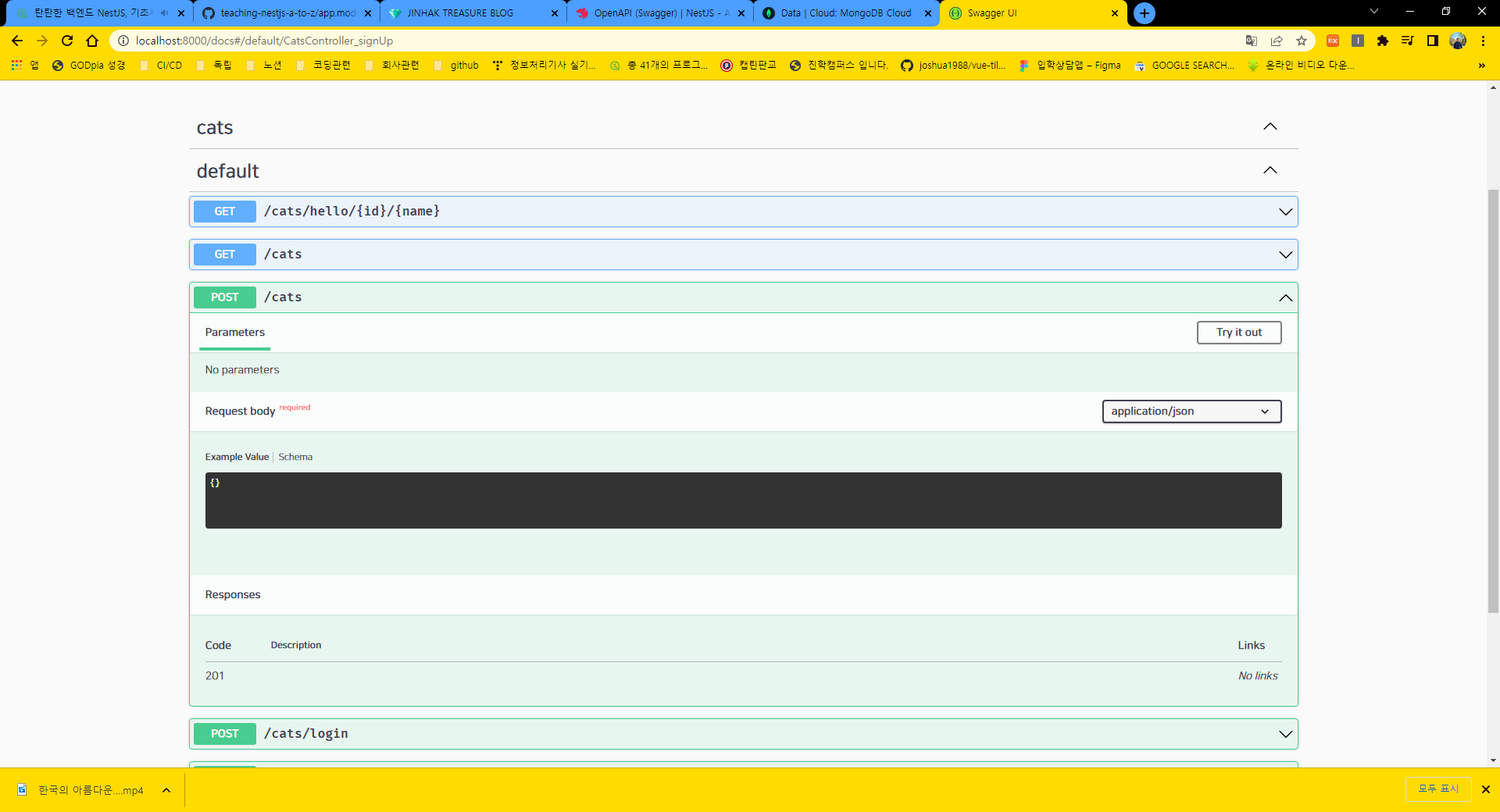Open the application/json content type dropdown
Viewport: 1500px width, 812px height.
click(x=1191, y=411)
